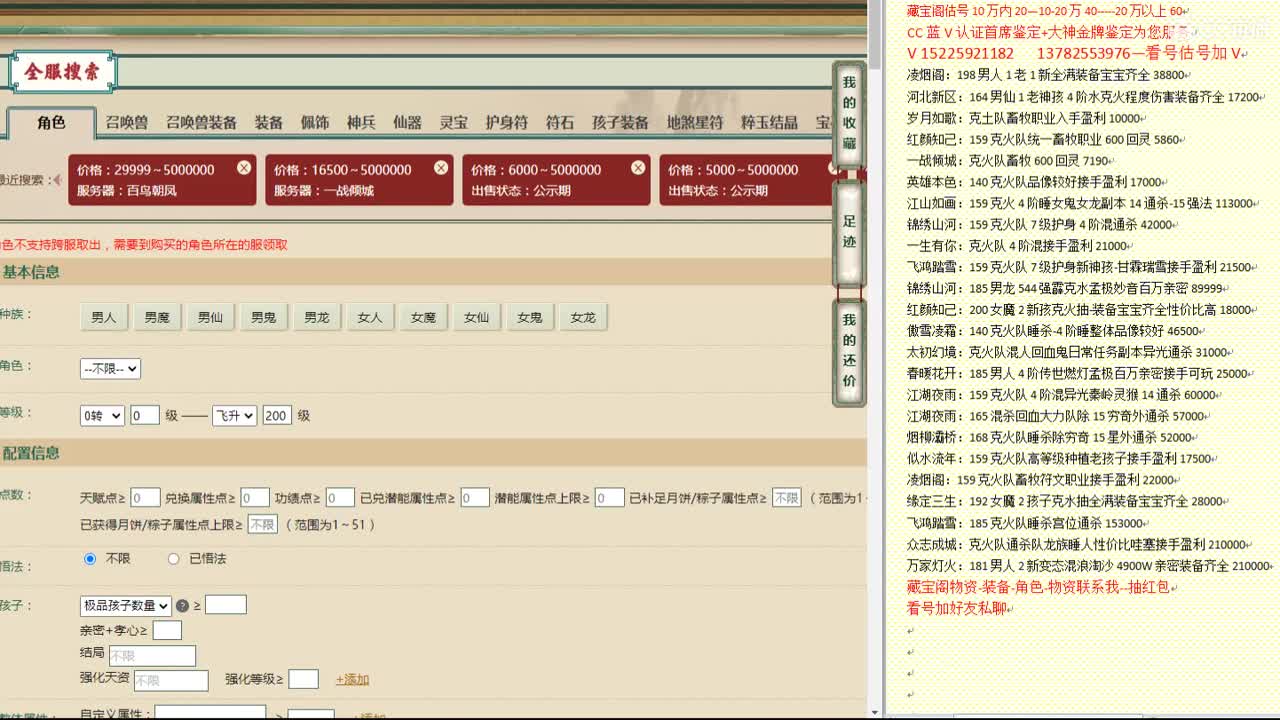Screen dimensions: 1280x720
Task: Click the 极品孩子数量 value input
Action: [x=226, y=604]
